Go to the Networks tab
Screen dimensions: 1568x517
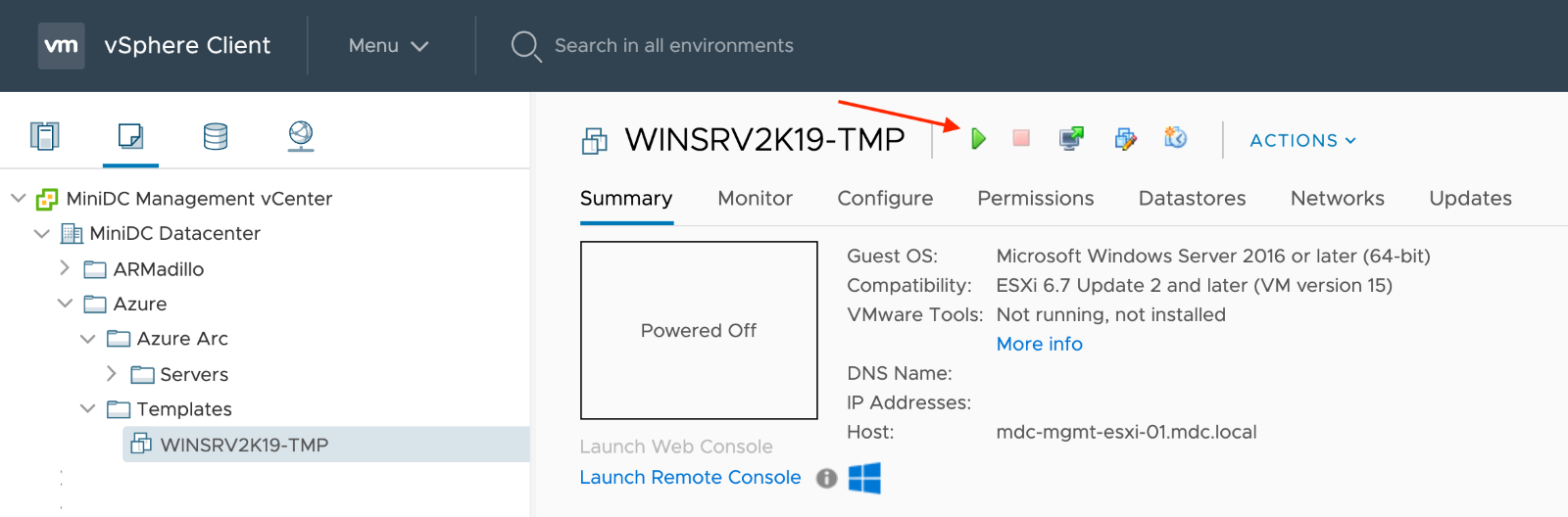[1338, 199]
